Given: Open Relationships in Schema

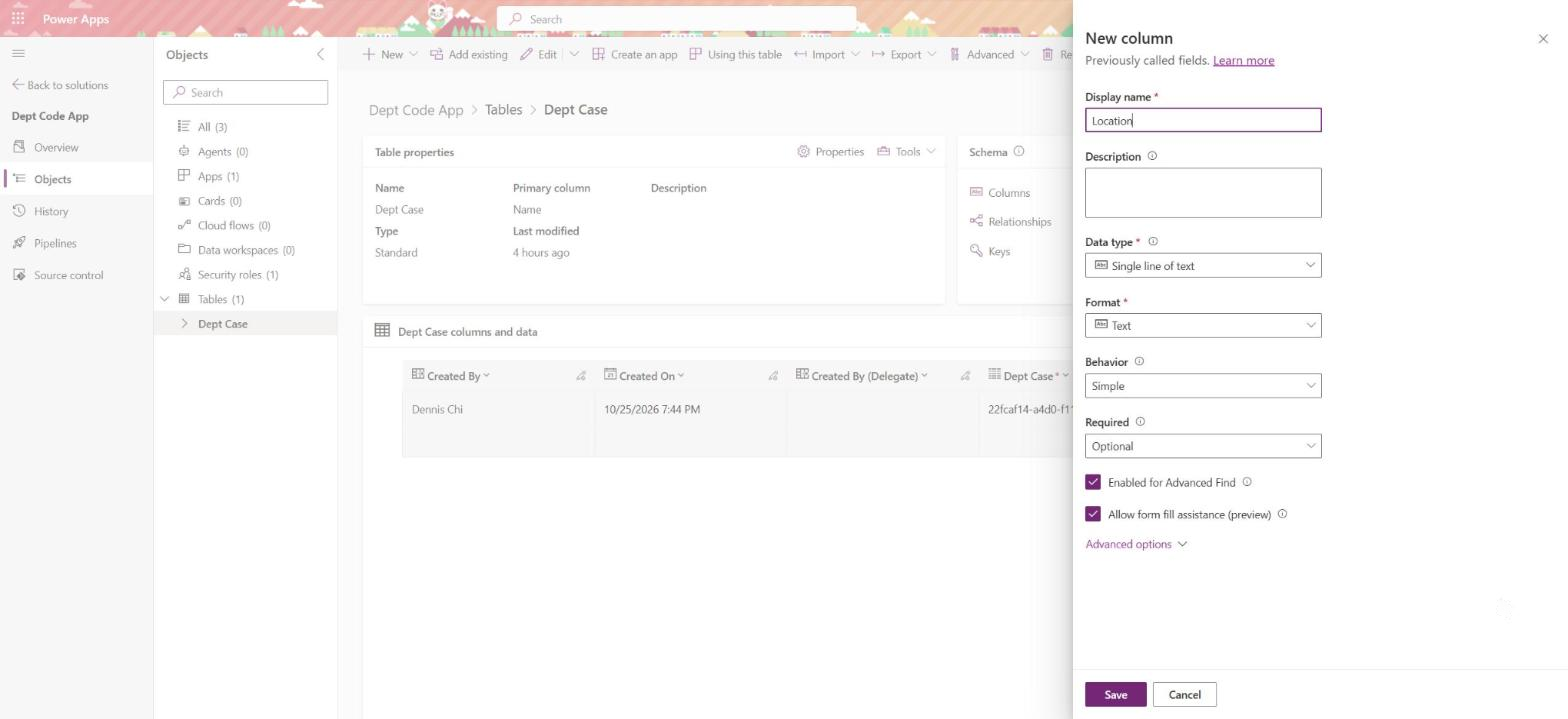Looking at the screenshot, I should click(1010, 221).
